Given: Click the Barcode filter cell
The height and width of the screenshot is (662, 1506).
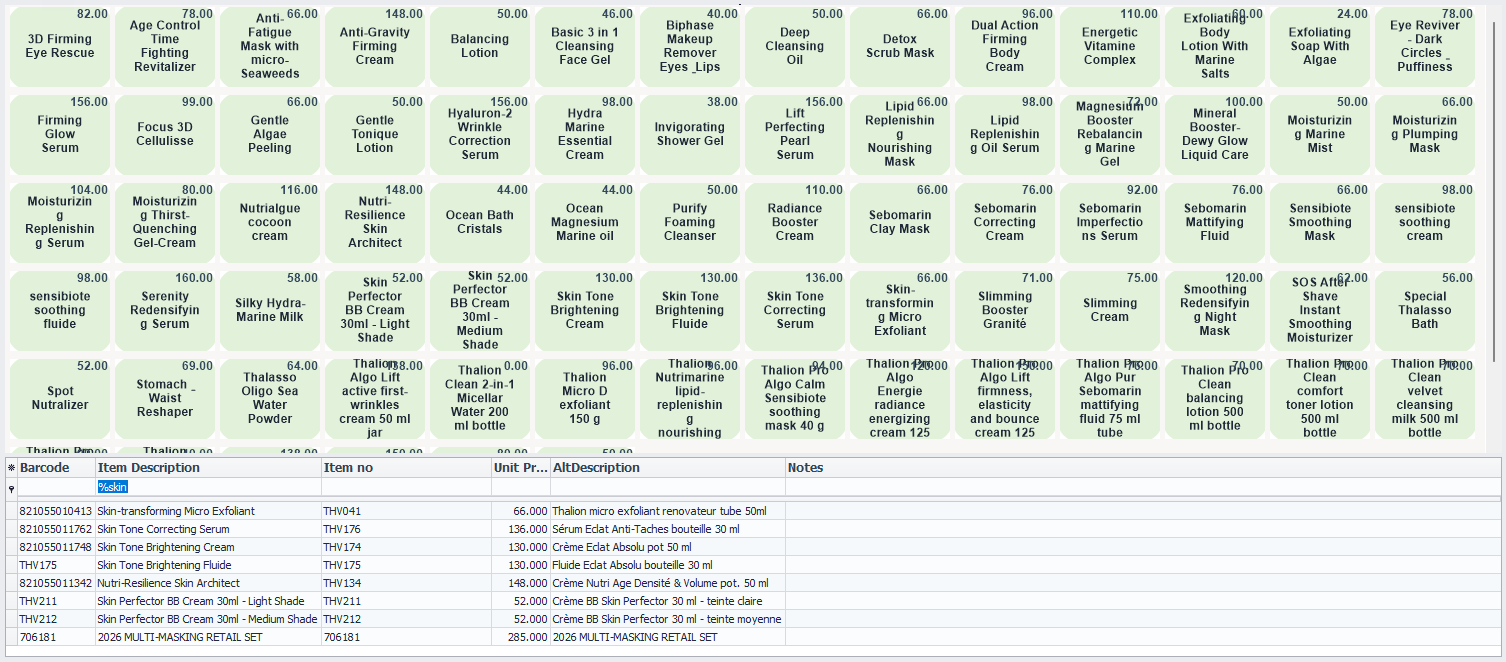Looking at the screenshot, I should [x=56, y=487].
